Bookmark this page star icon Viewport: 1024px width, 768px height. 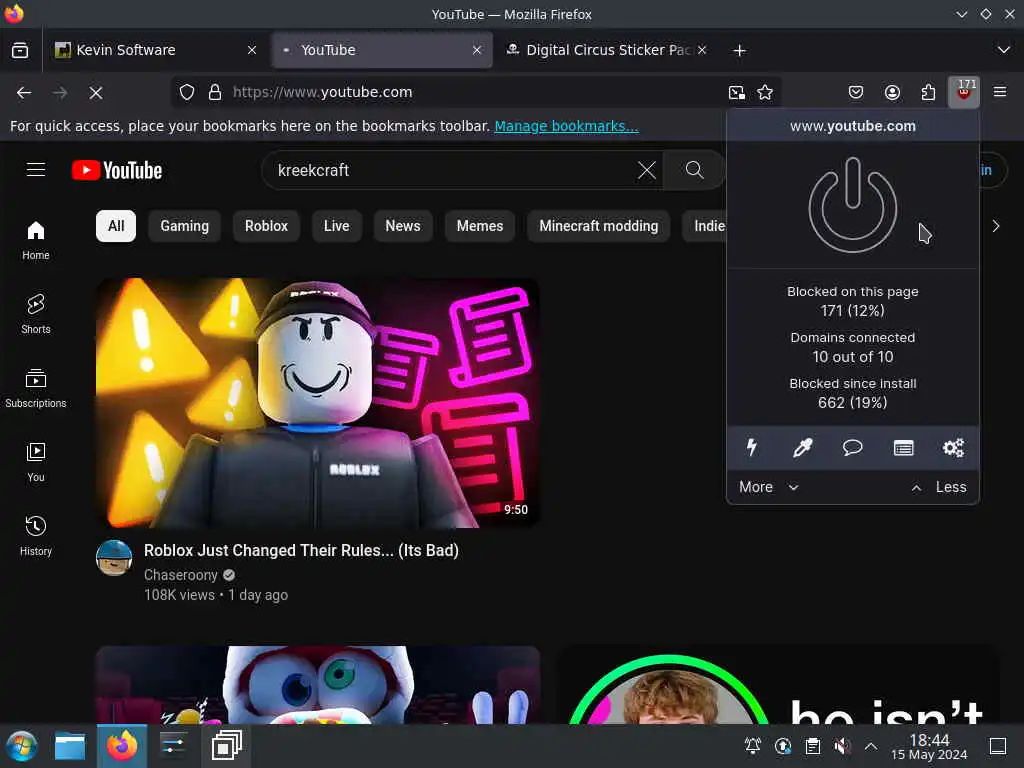[765, 92]
